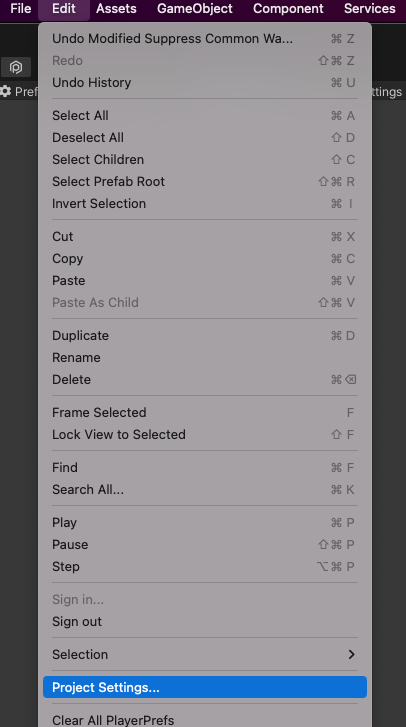Choose Frame Selected menu entry
The image size is (406, 727).
tap(204, 413)
